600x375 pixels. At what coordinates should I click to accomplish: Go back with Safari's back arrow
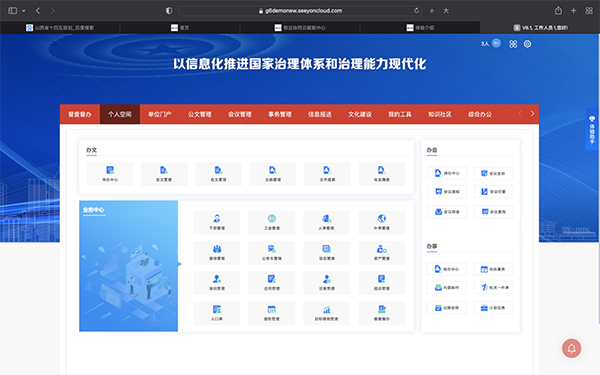pos(38,11)
